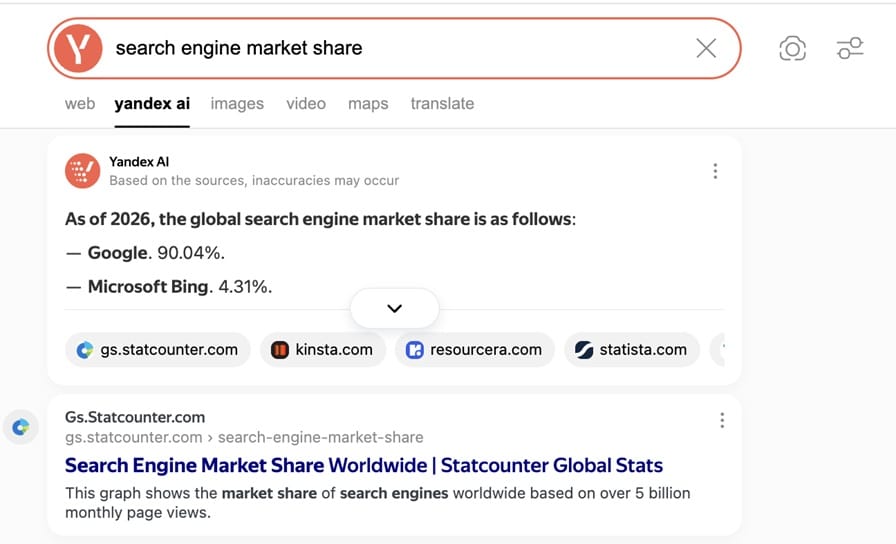Open Yandex AI answer options menu
Screen dimensions: 896x544
tap(715, 171)
